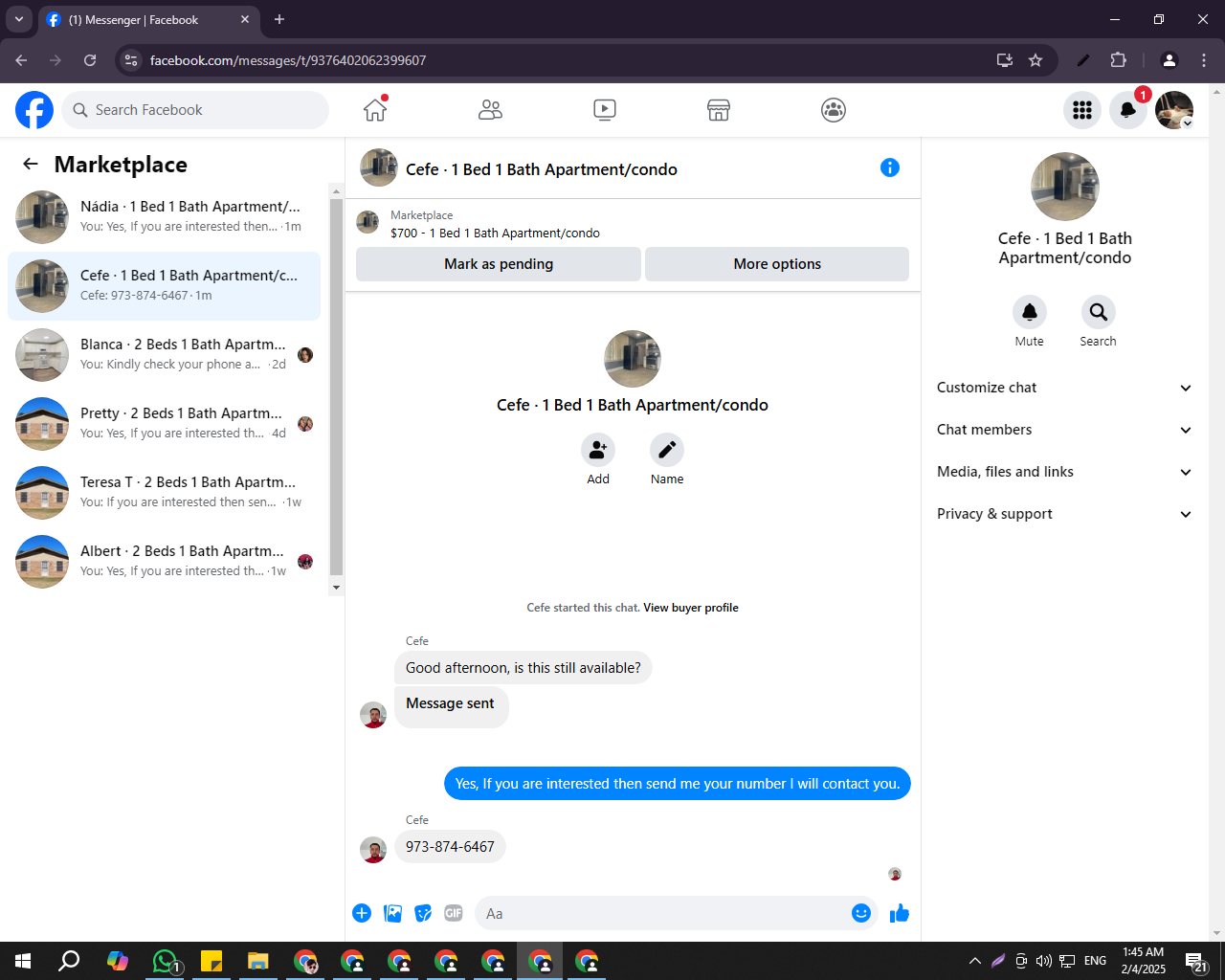Click the Add people icon

click(598, 450)
